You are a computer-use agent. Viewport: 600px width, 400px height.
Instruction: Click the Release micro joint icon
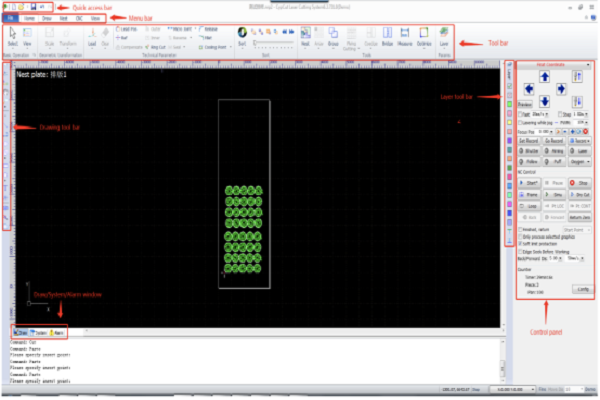pos(209,29)
